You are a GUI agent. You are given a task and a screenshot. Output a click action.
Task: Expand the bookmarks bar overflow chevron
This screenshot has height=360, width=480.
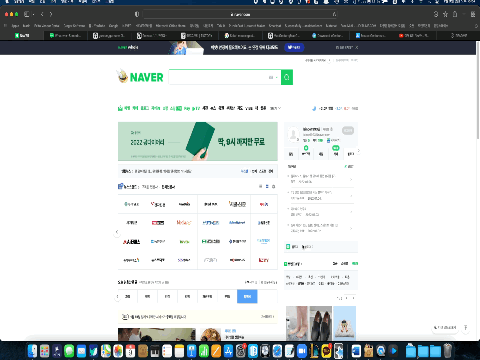coord(476,26)
